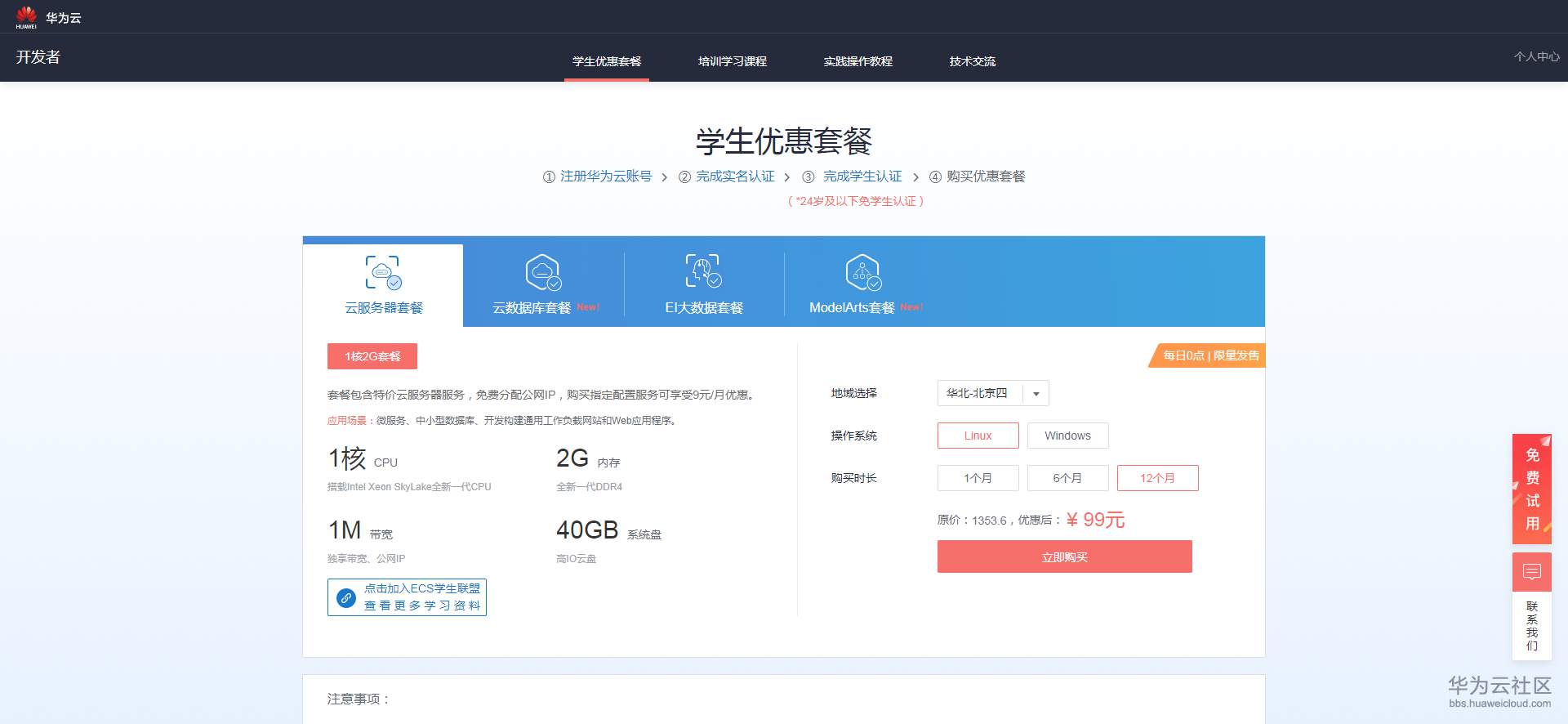Open the 技术交流 nav tab

point(973,61)
